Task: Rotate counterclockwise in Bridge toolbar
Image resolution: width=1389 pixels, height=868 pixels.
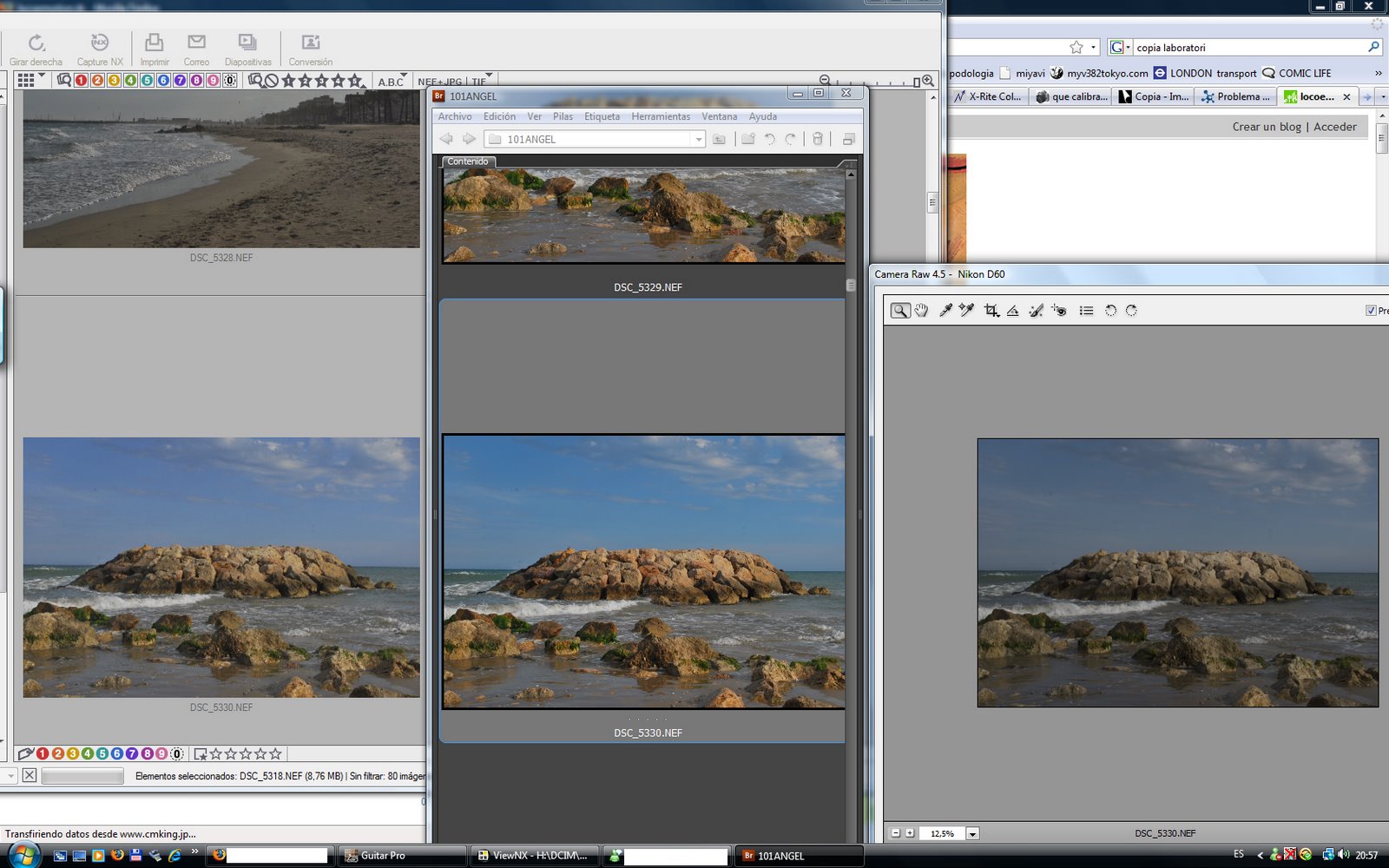Action: [769, 139]
